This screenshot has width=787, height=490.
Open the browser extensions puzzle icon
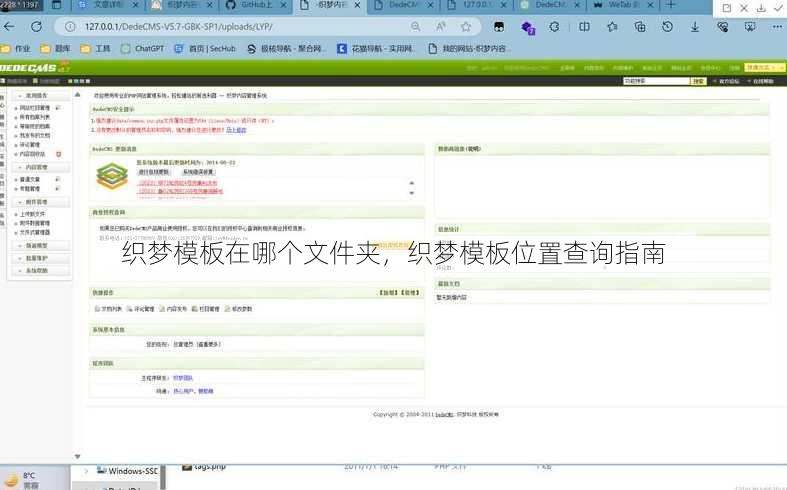click(554, 27)
